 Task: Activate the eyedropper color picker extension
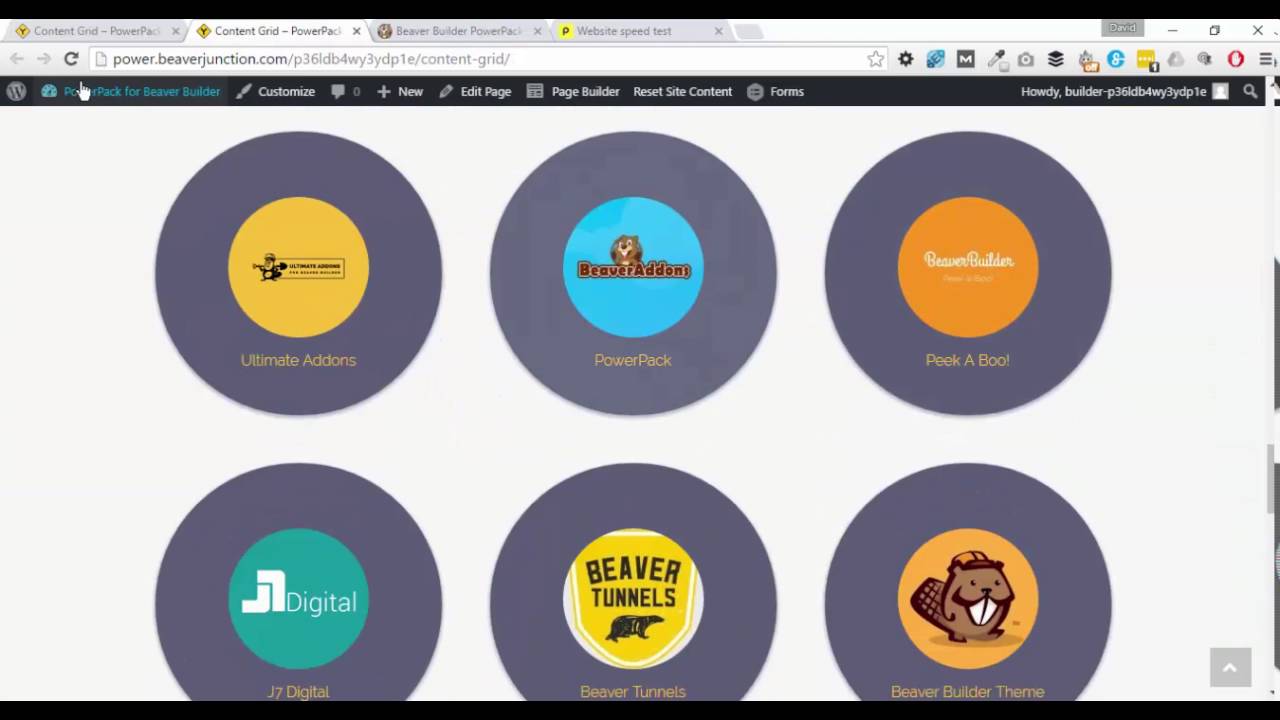tap(996, 59)
